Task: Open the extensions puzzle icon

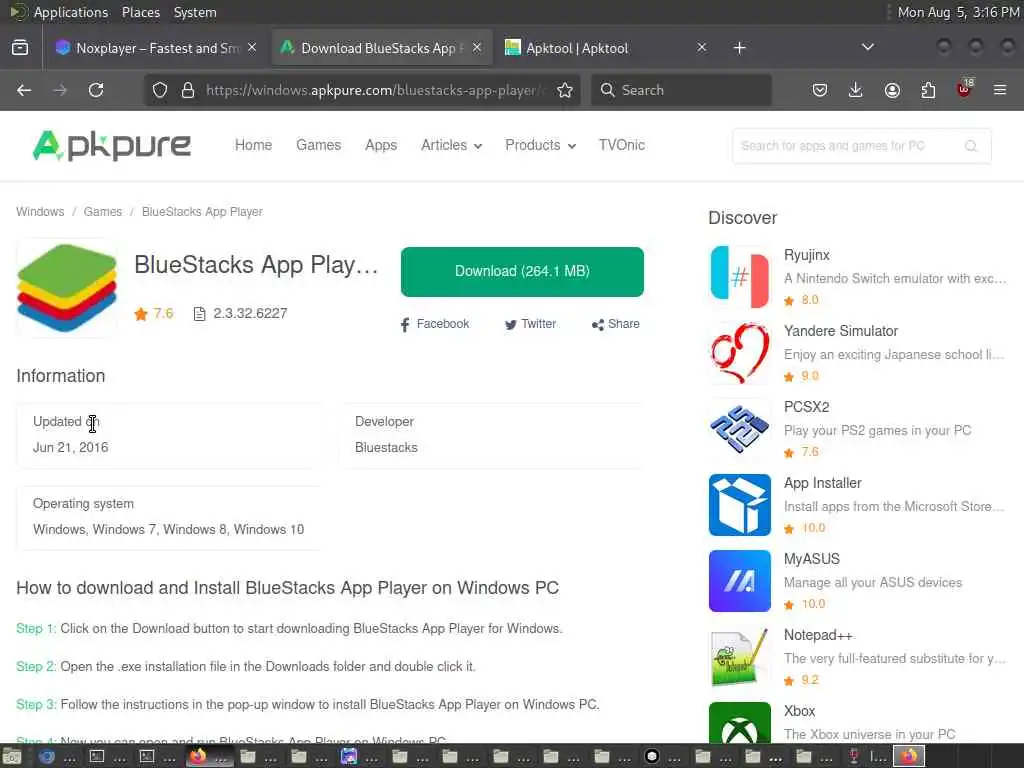Action: [x=928, y=90]
